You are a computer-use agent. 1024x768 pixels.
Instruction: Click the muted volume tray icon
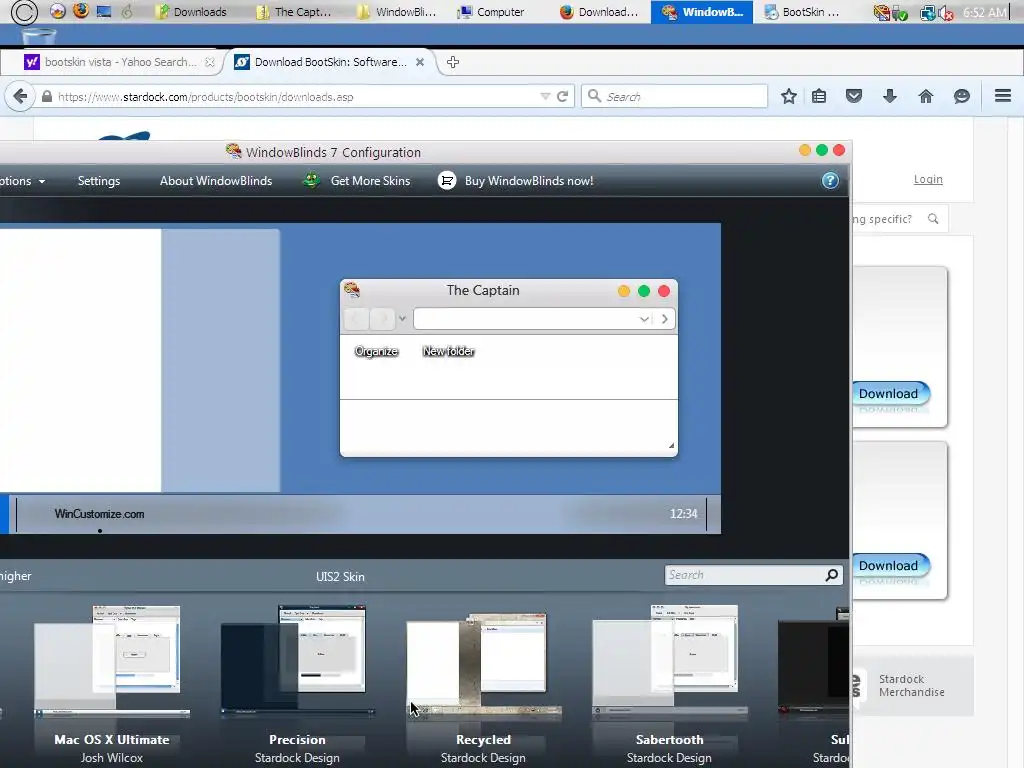(x=946, y=12)
